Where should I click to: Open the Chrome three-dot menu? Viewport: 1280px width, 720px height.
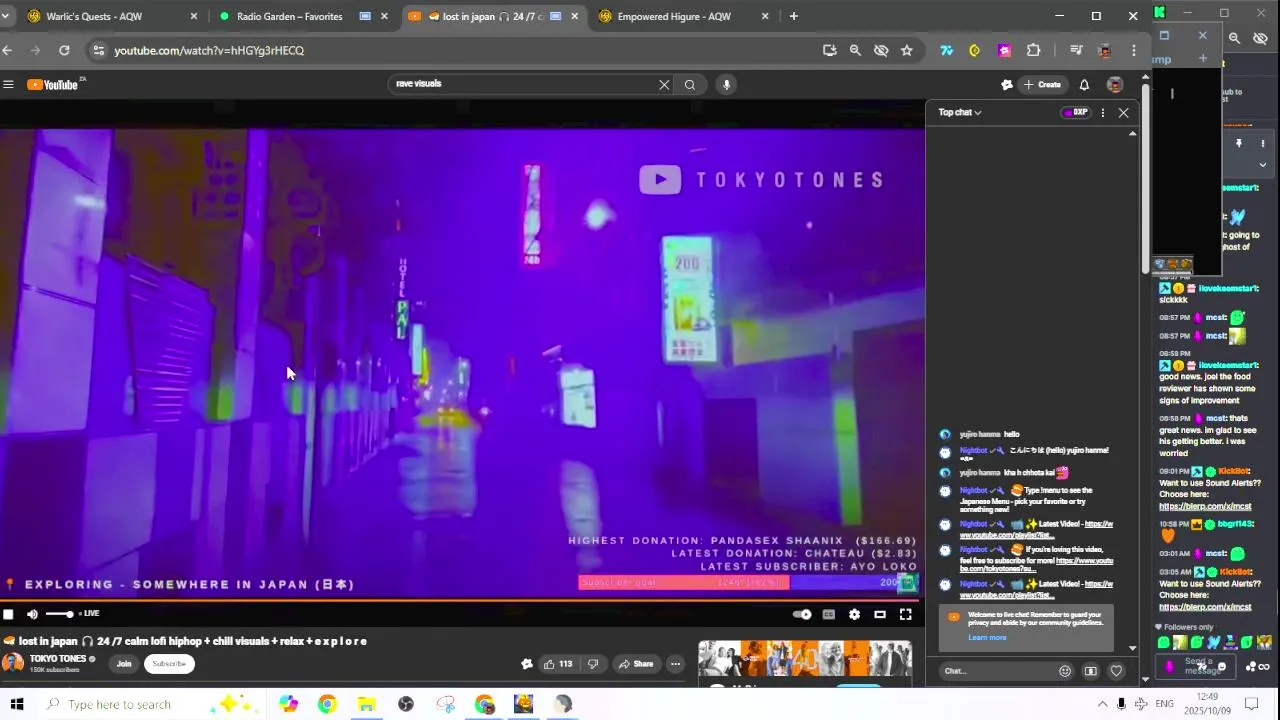pos(1133,50)
